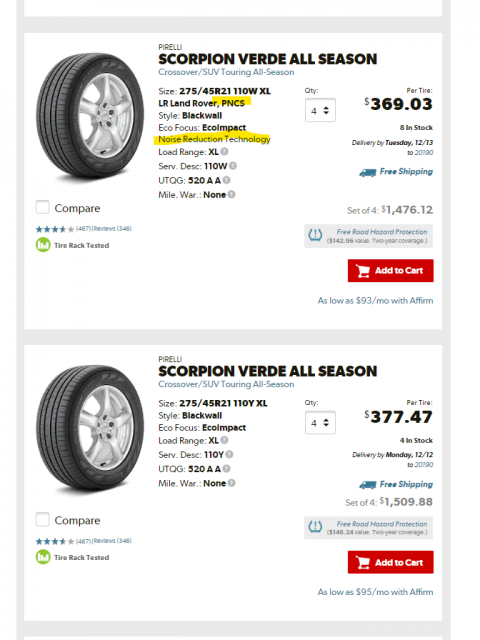Click Tire Rack Tested icon on second tire
The height and width of the screenshot is (640, 480).
coord(43,557)
